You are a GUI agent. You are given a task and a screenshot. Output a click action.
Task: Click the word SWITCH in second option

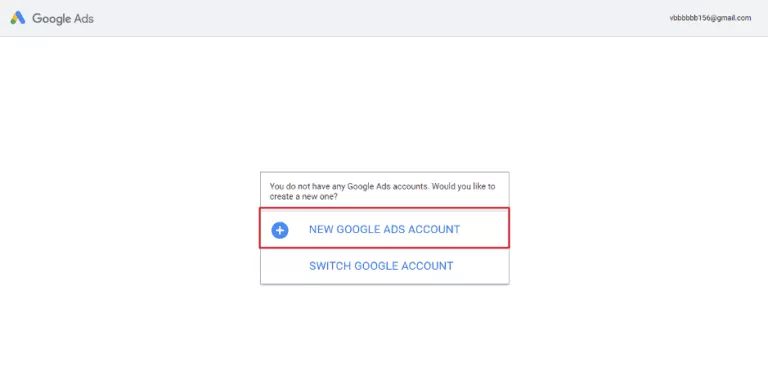coord(330,266)
